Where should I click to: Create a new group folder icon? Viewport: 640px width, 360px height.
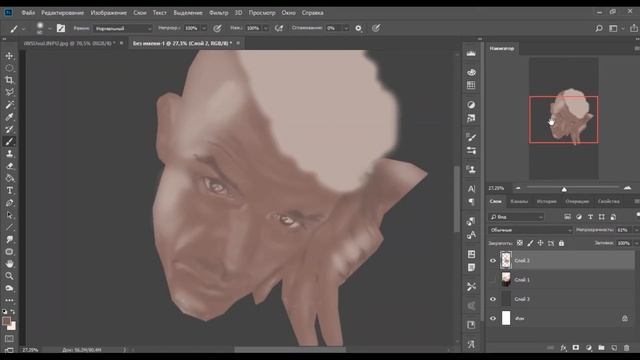point(601,348)
